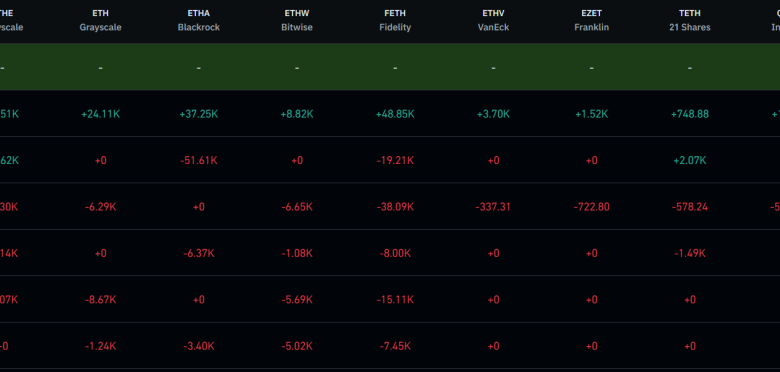Select the -51.61K ETHA outflow cell
Image resolution: width=780 pixels, height=372 pixels.
tap(198, 161)
